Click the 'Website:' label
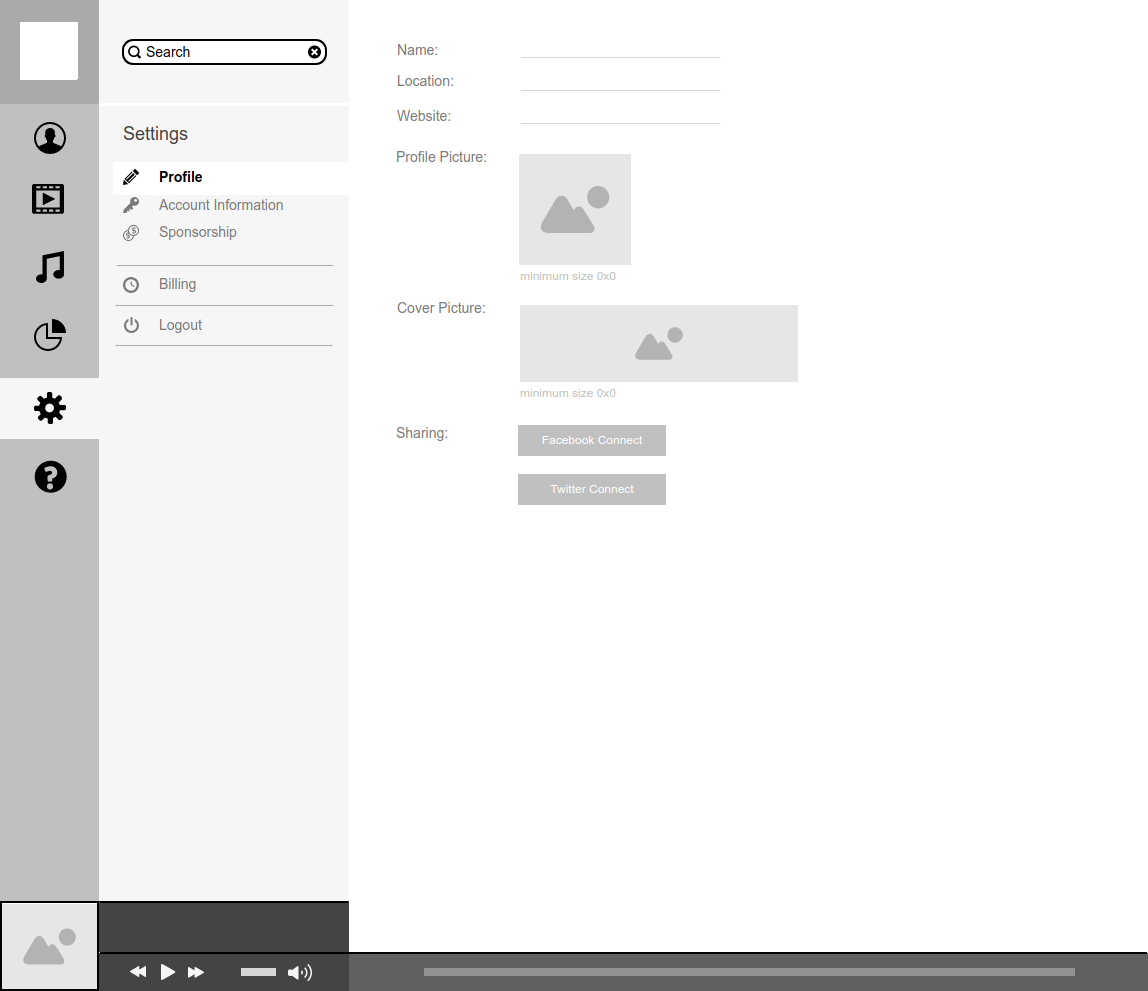Viewport: 1148px width, 991px height. [424, 116]
